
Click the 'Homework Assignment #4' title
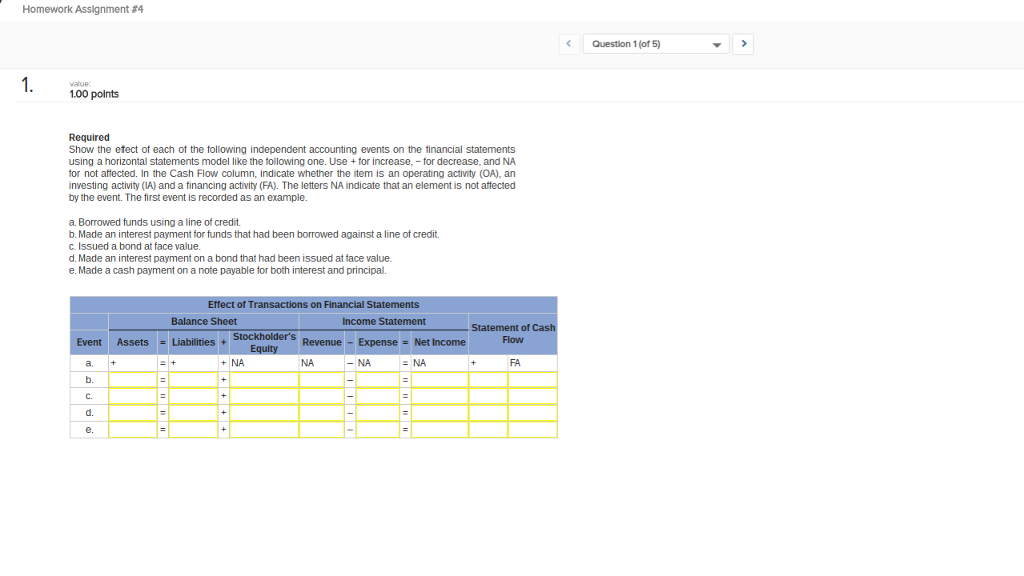83,9
